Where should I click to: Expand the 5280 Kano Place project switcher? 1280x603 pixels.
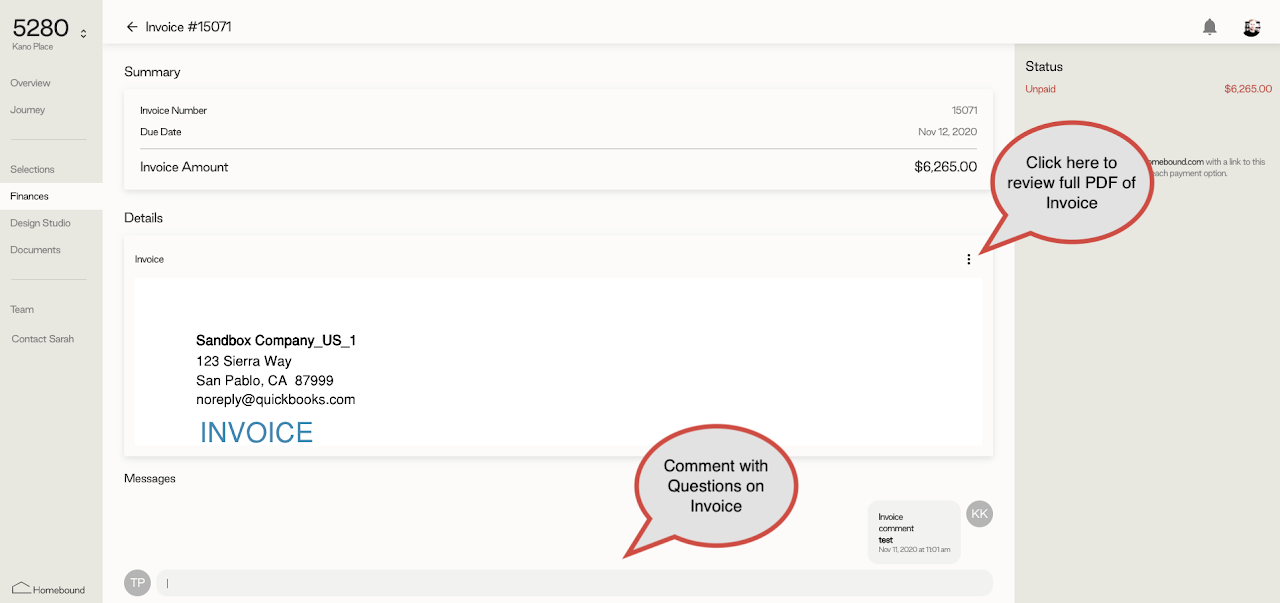[83, 33]
